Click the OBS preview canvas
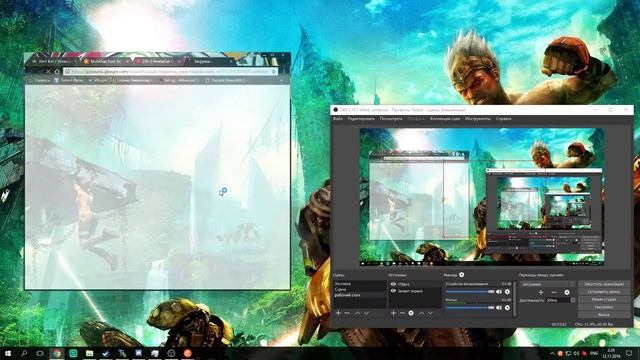 pos(482,197)
